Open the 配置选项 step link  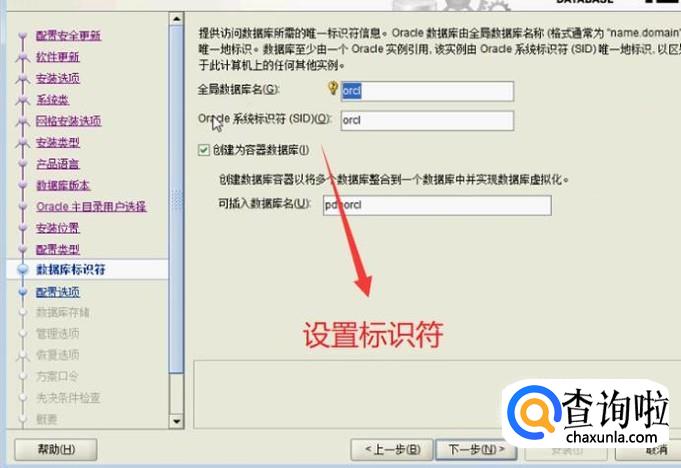tap(57, 292)
